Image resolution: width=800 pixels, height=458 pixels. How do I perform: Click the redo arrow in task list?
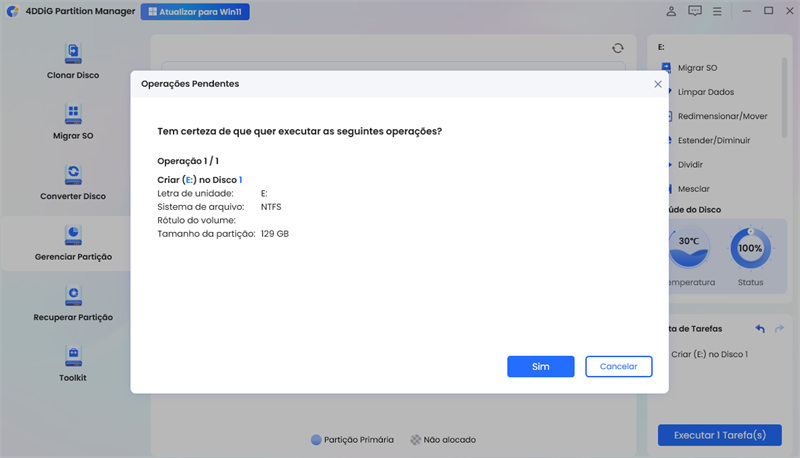780,328
